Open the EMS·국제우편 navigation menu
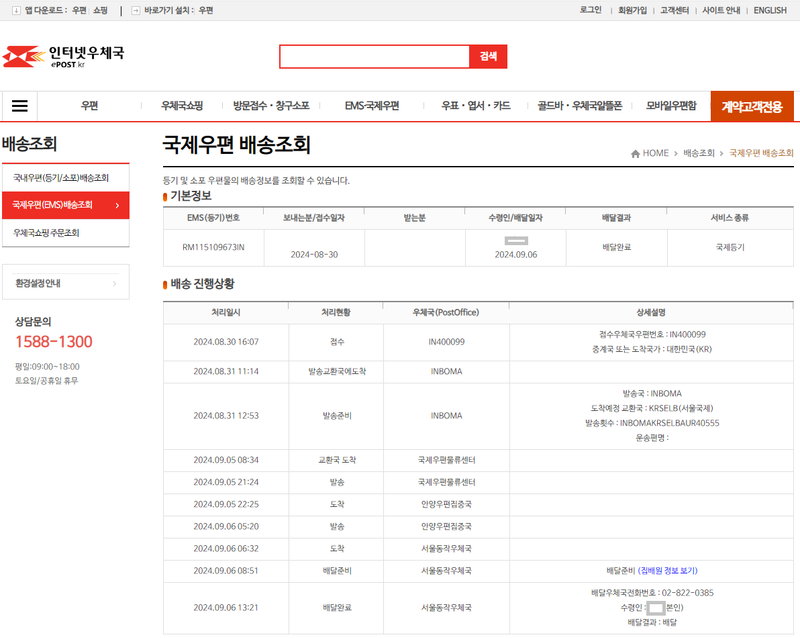 tap(371, 106)
